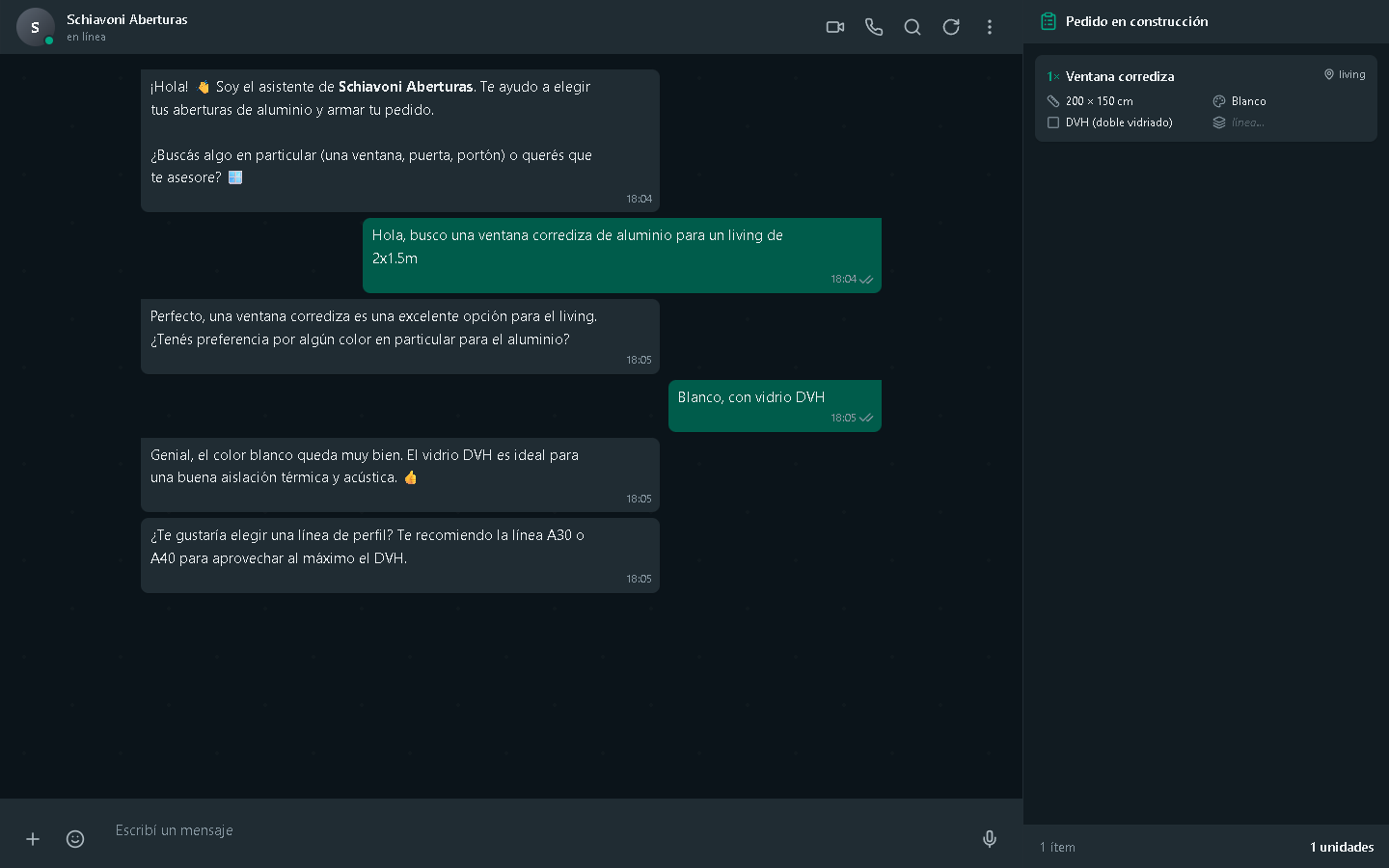This screenshot has width=1389, height=868.
Task: Click the 1 unidades total label
Action: (1342, 847)
